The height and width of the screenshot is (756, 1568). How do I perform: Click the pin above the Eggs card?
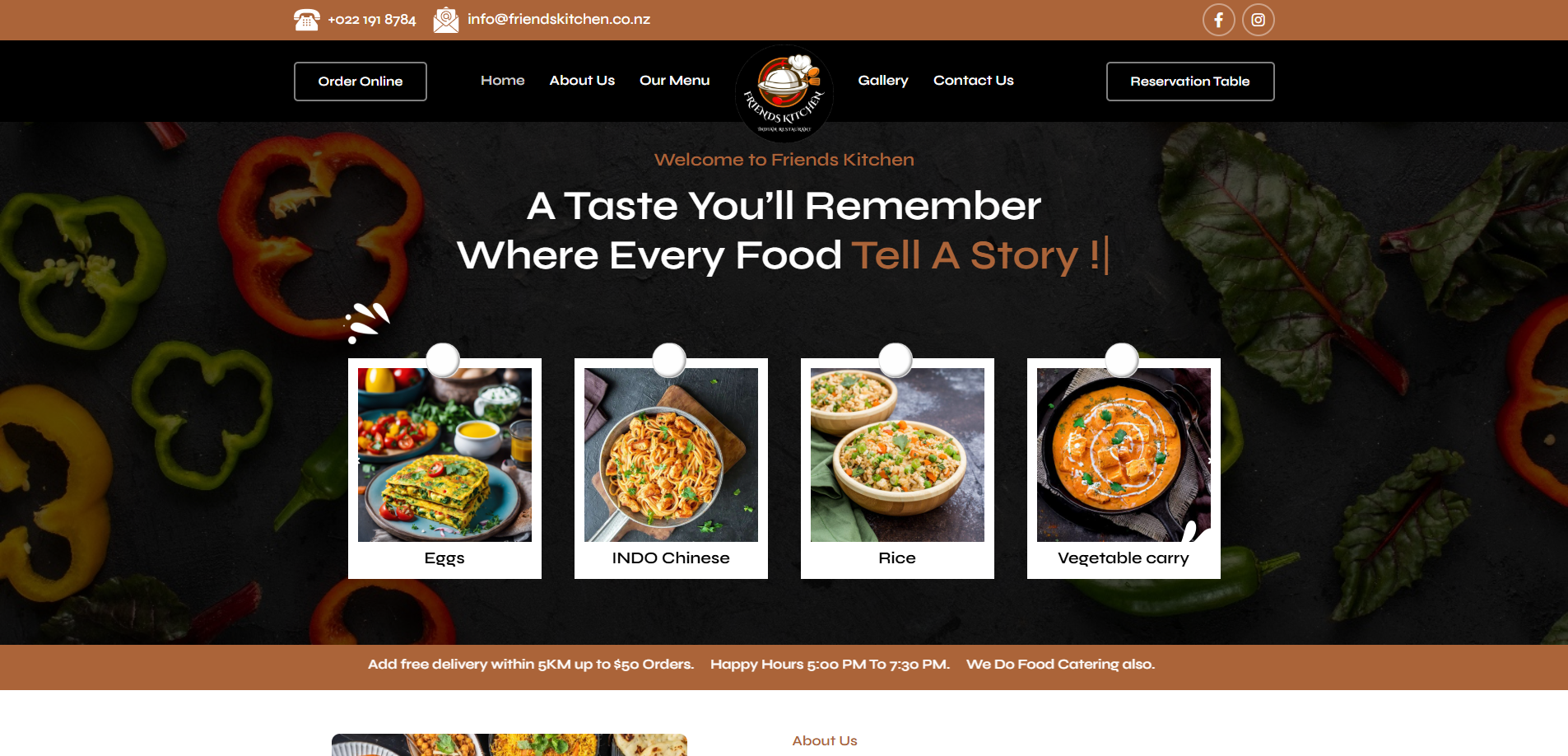coord(443,360)
